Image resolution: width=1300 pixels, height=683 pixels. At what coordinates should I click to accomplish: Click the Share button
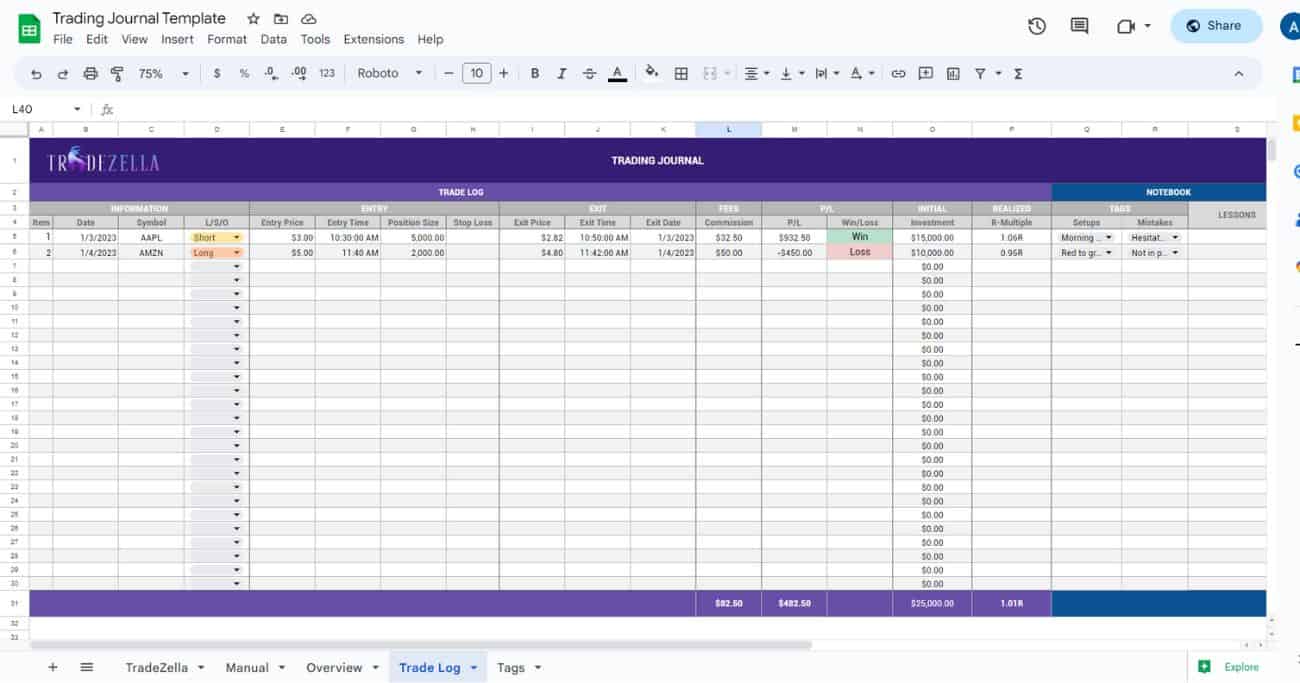pos(1214,26)
